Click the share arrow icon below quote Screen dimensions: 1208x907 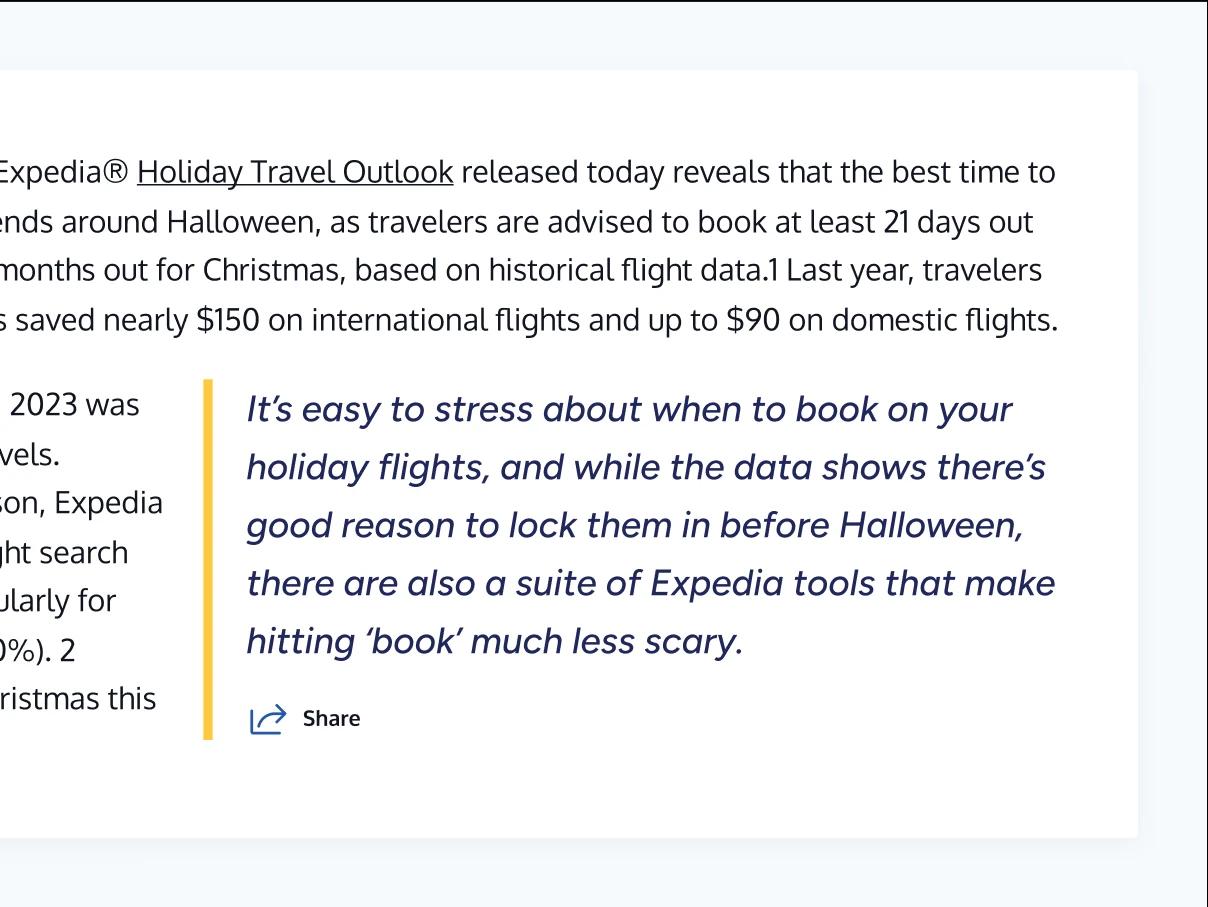click(x=267, y=719)
